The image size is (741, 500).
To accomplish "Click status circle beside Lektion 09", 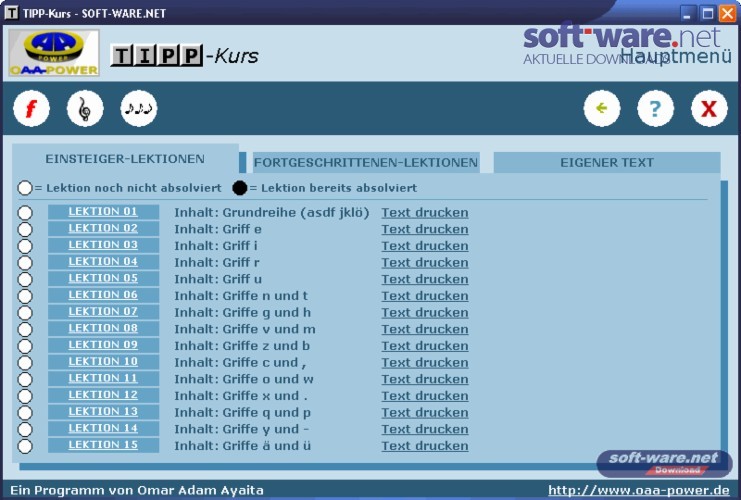I will point(25,346).
